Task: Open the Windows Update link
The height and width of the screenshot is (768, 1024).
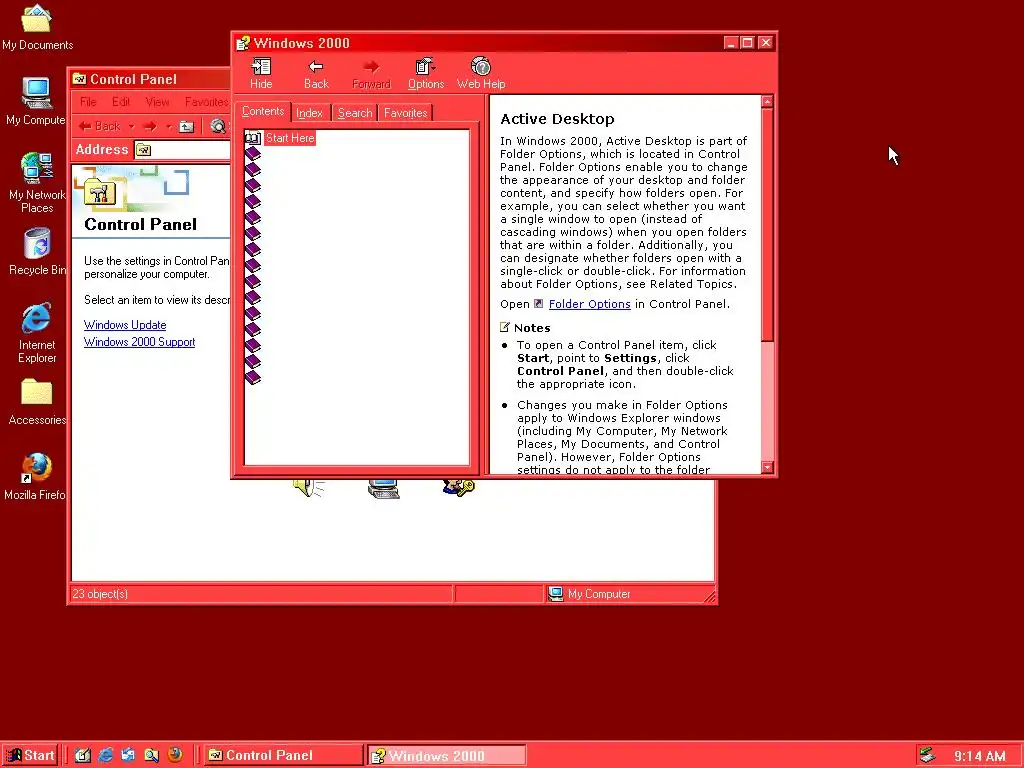Action: click(125, 325)
